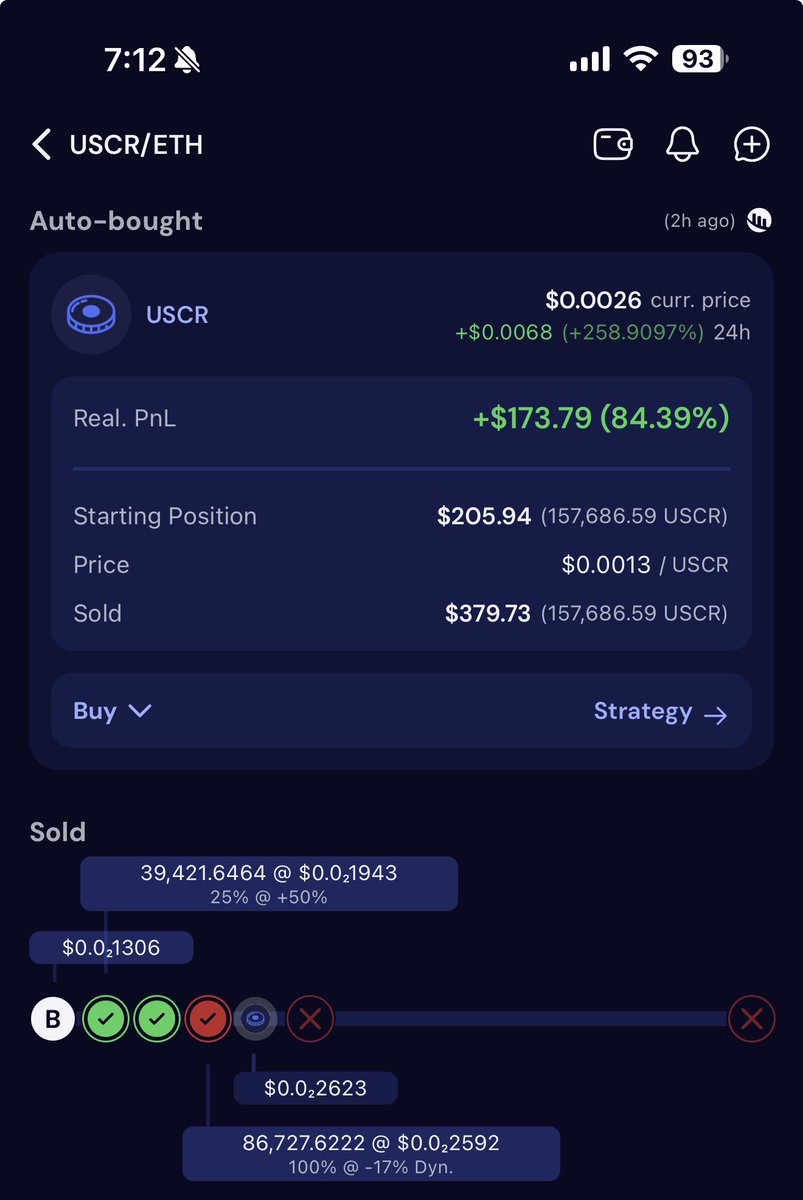The height and width of the screenshot is (1200, 803).
Task: Open the Strategy link
Action: [x=643, y=711]
